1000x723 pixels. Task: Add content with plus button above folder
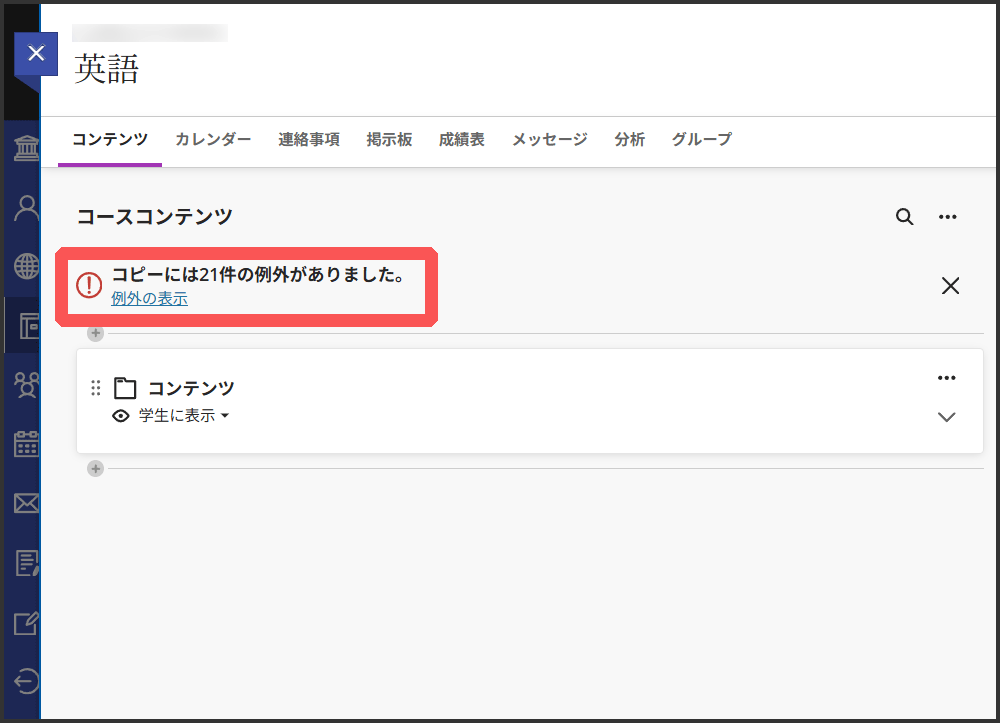(95, 333)
